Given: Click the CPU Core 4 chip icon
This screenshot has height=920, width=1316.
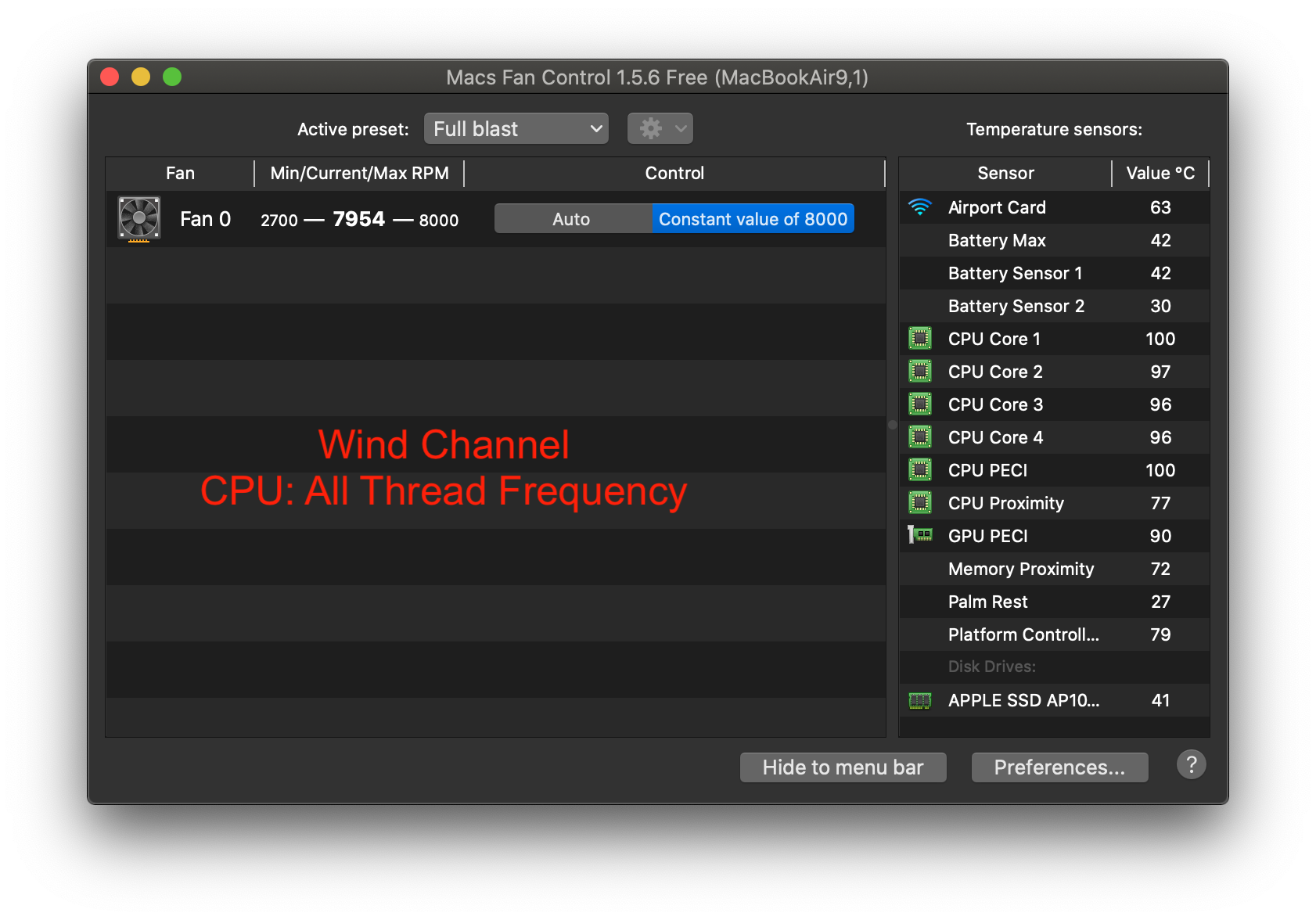Looking at the screenshot, I should (920, 437).
